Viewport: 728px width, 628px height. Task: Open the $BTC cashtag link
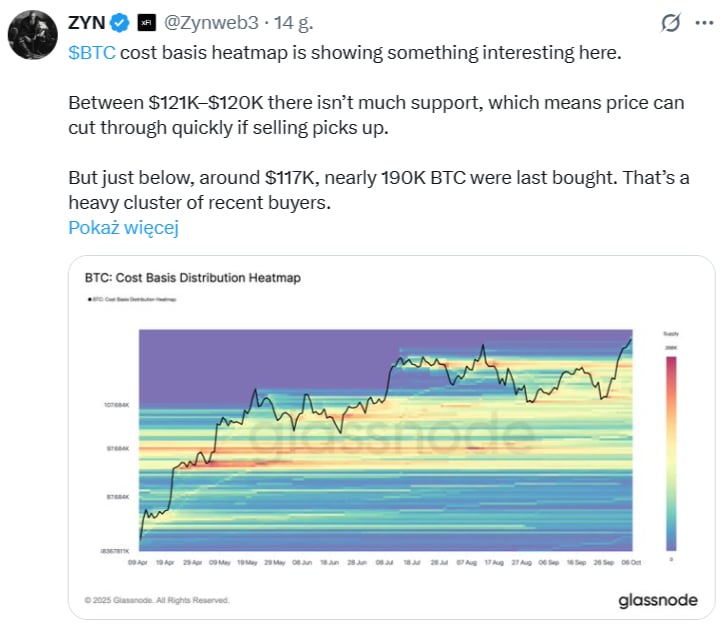[x=92, y=52]
